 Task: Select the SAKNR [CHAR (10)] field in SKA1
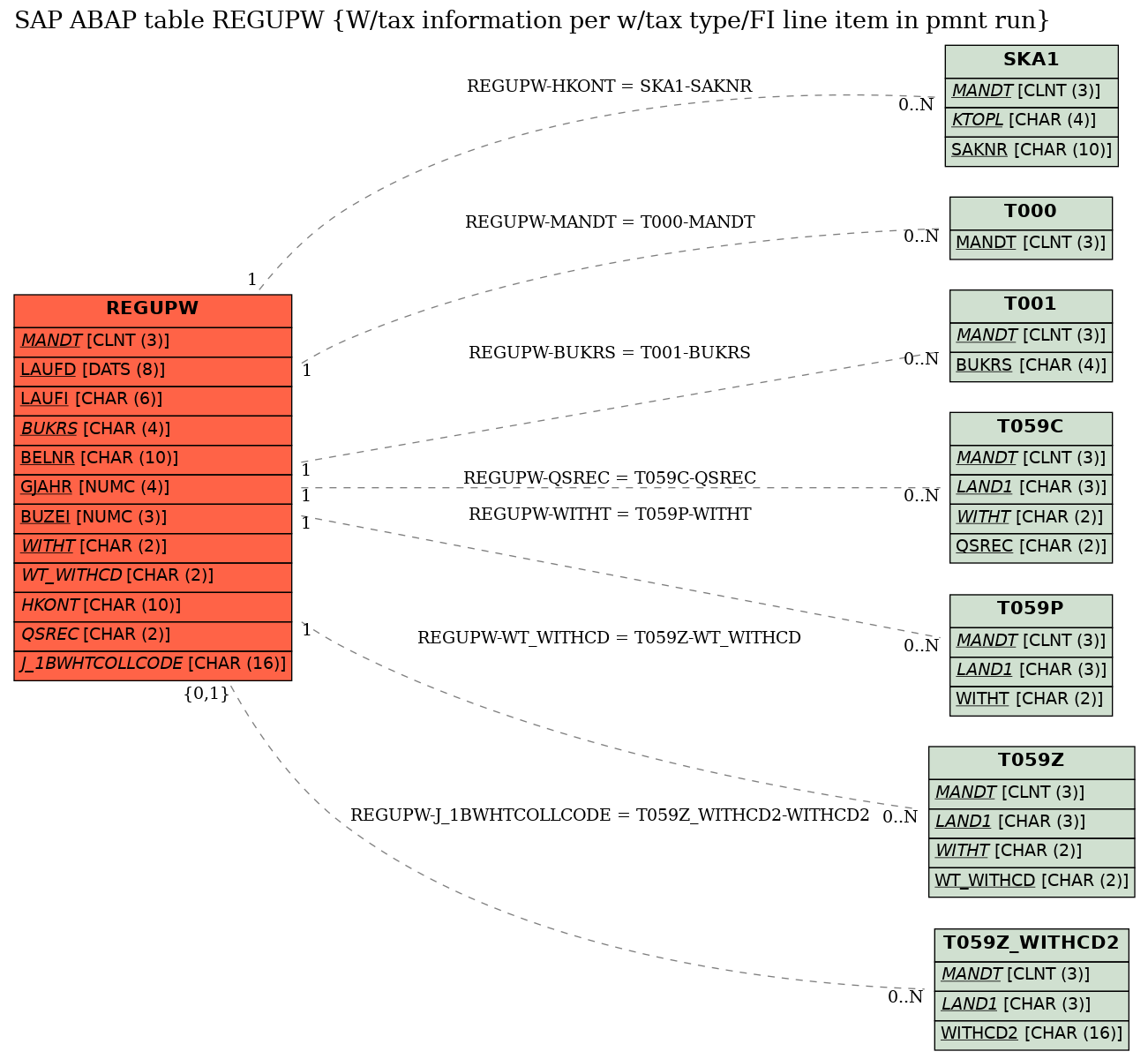(x=1032, y=151)
